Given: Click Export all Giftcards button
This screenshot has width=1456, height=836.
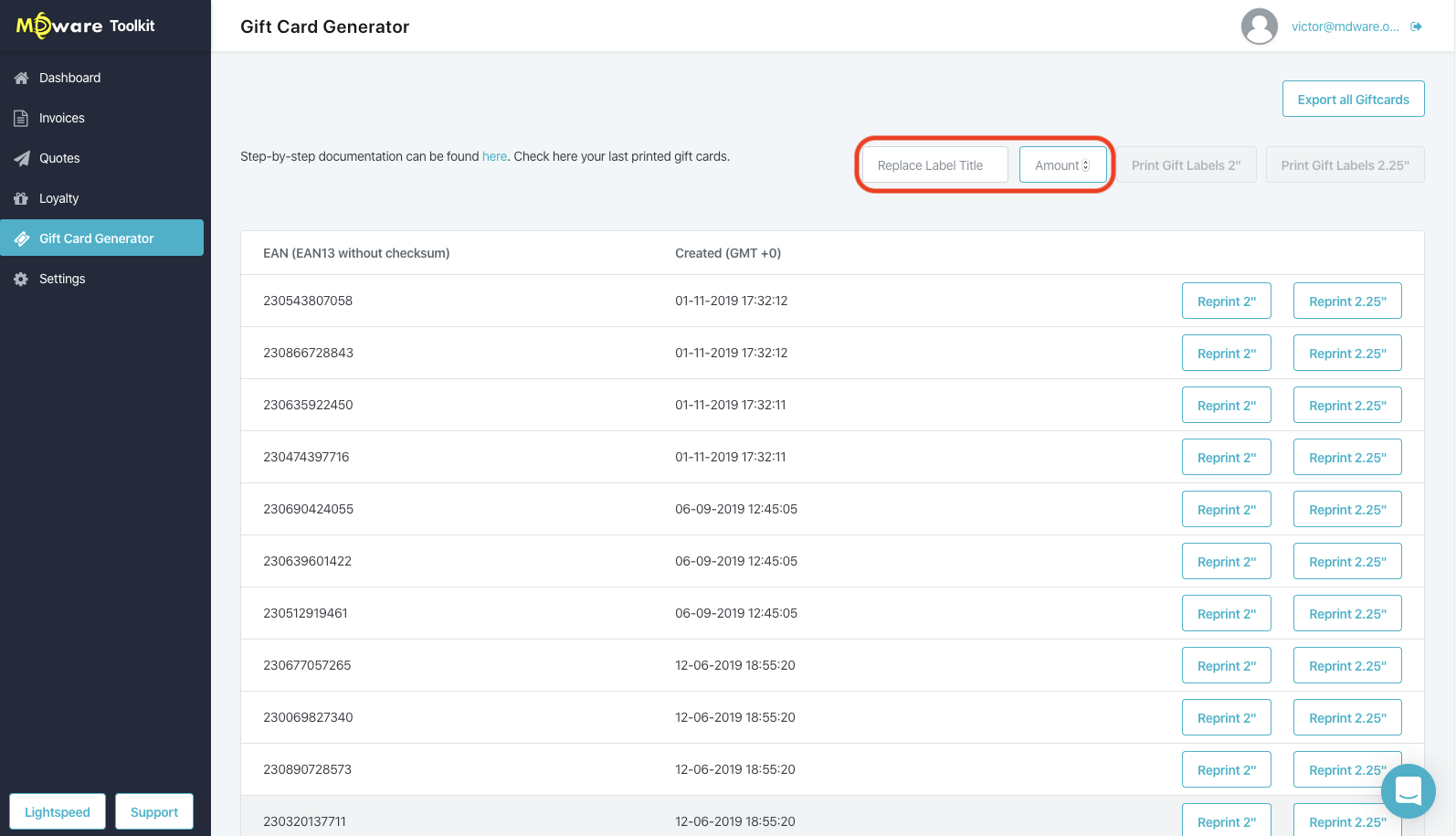Looking at the screenshot, I should [1354, 99].
